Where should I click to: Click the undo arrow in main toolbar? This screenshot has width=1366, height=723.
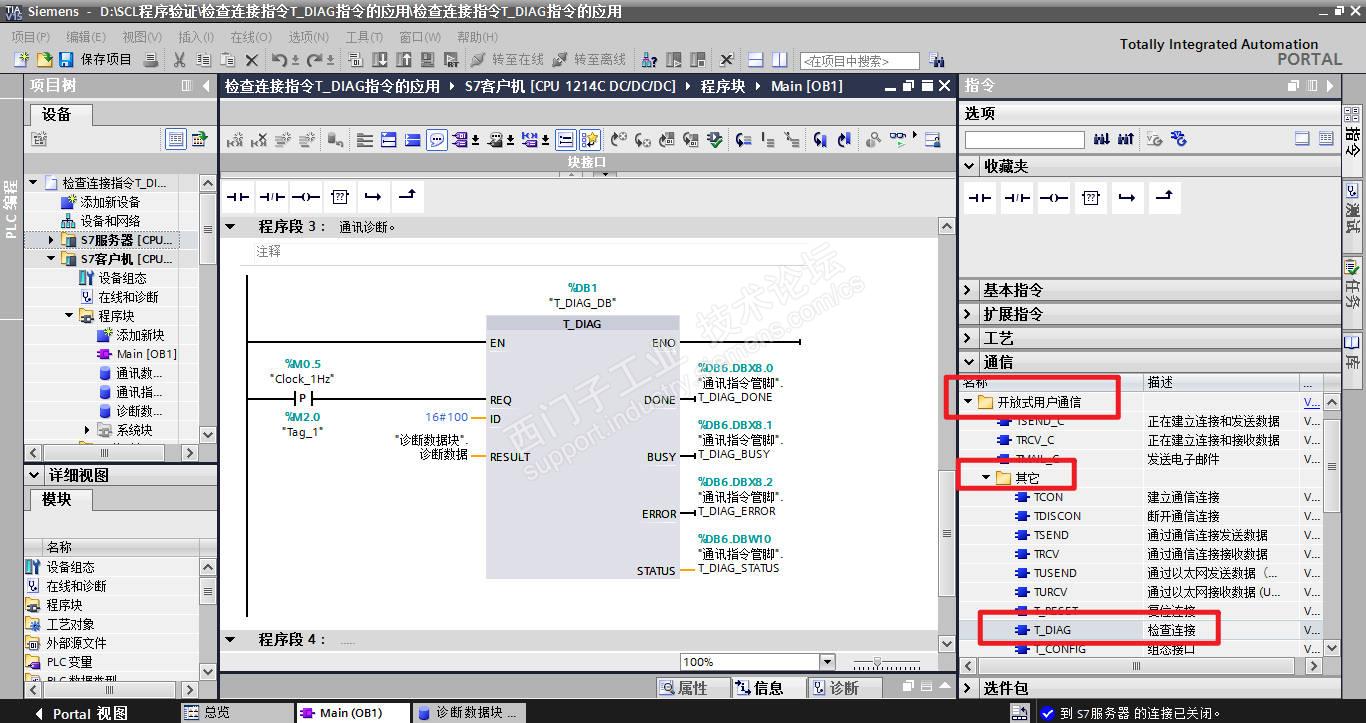click(x=279, y=60)
